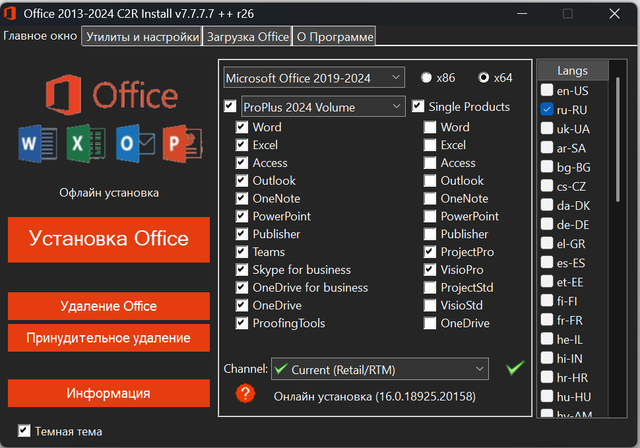The image size is (640, 448).
Task: Check the VisioStd checkbox
Action: [x=430, y=305]
